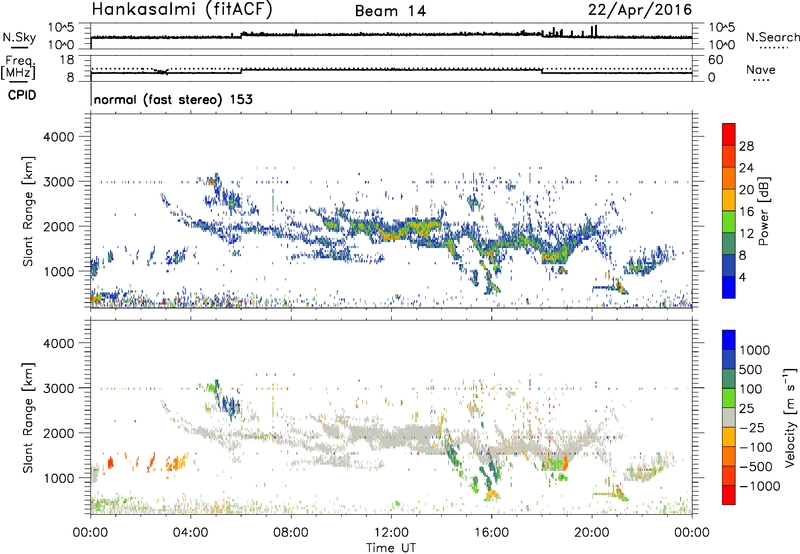Click the "Slant Range [km]" label of velocity panel

(x=28, y=418)
